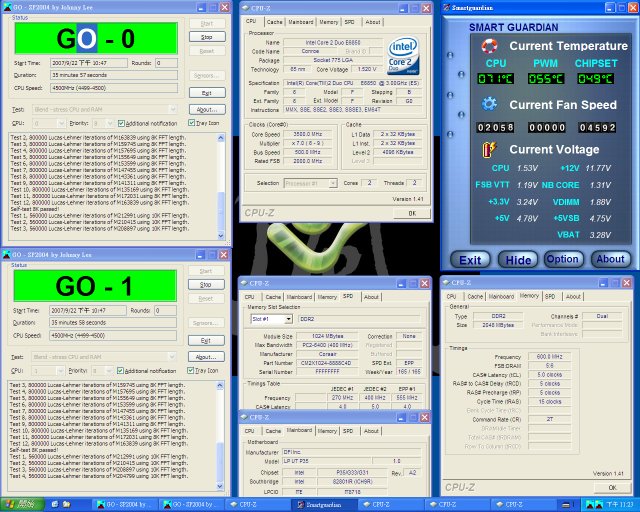Click the 071°C CPU temperature readout

[496, 78]
